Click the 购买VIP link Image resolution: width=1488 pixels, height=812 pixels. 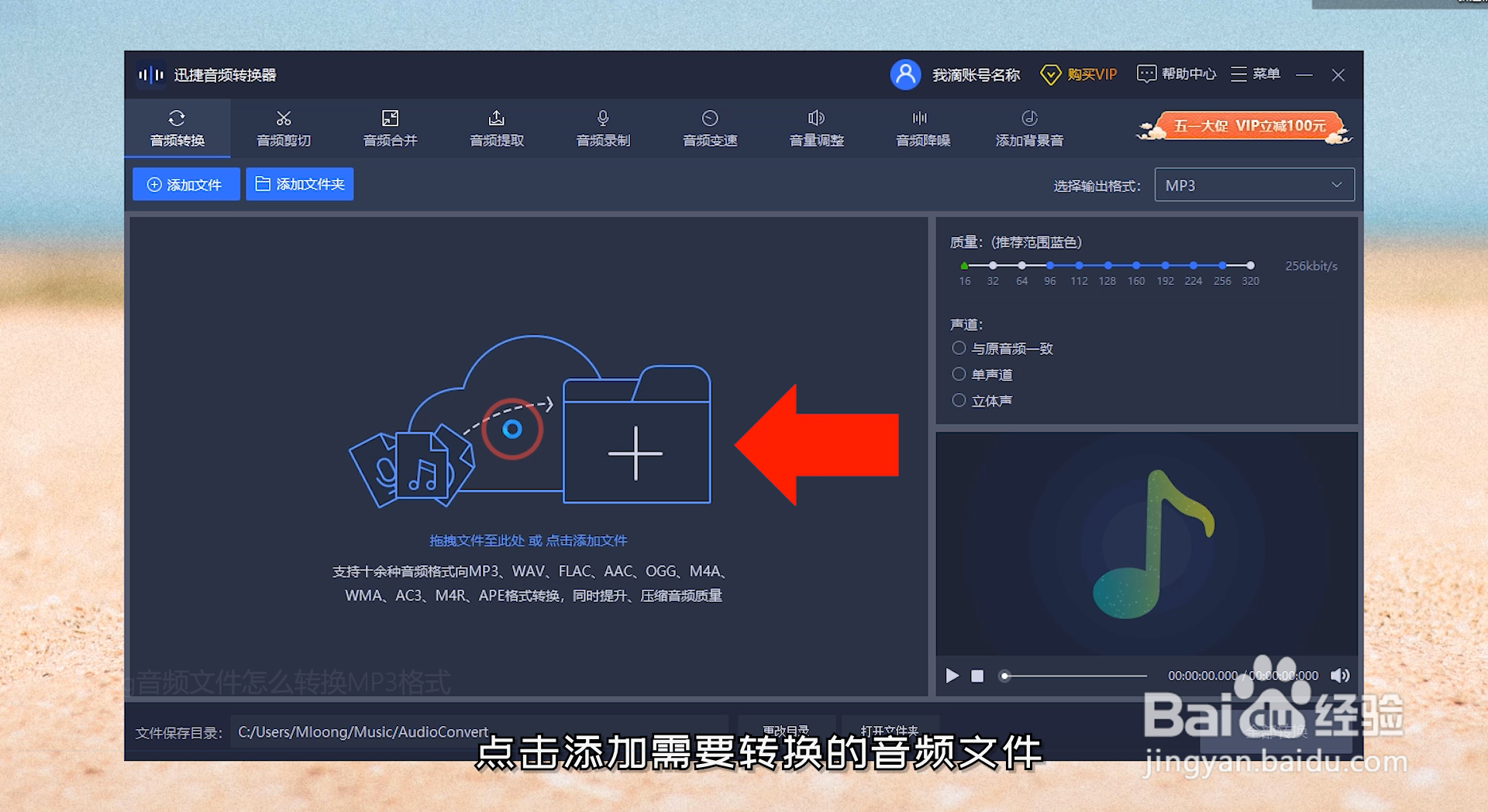tap(1078, 74)
